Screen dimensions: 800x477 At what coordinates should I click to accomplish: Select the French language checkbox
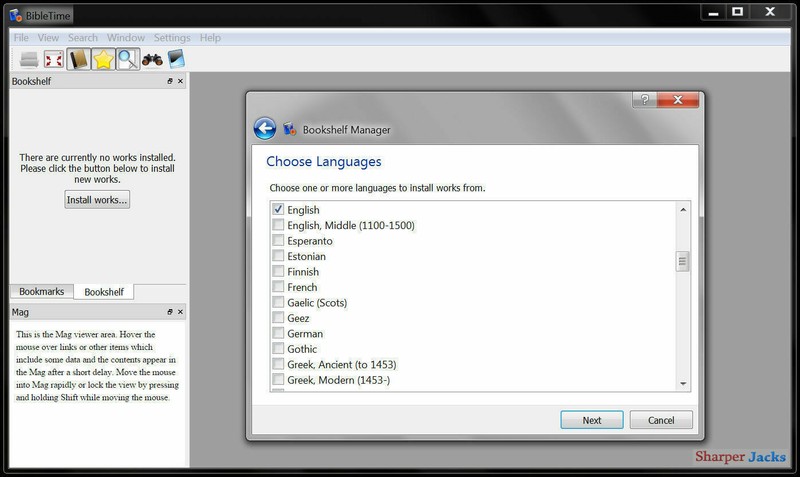coord(278,286)
